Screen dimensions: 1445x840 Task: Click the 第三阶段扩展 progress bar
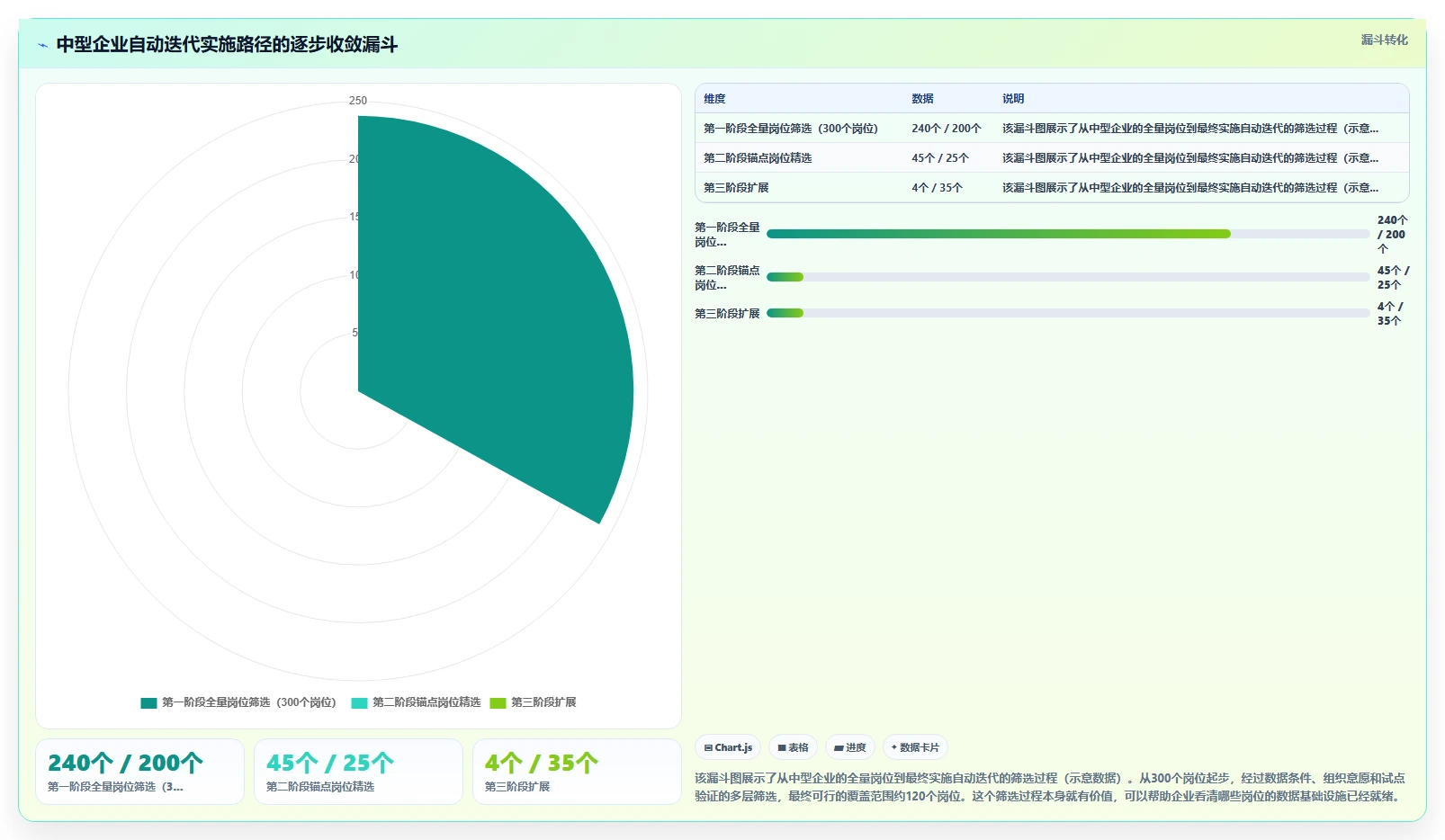tap(1068, 313)
